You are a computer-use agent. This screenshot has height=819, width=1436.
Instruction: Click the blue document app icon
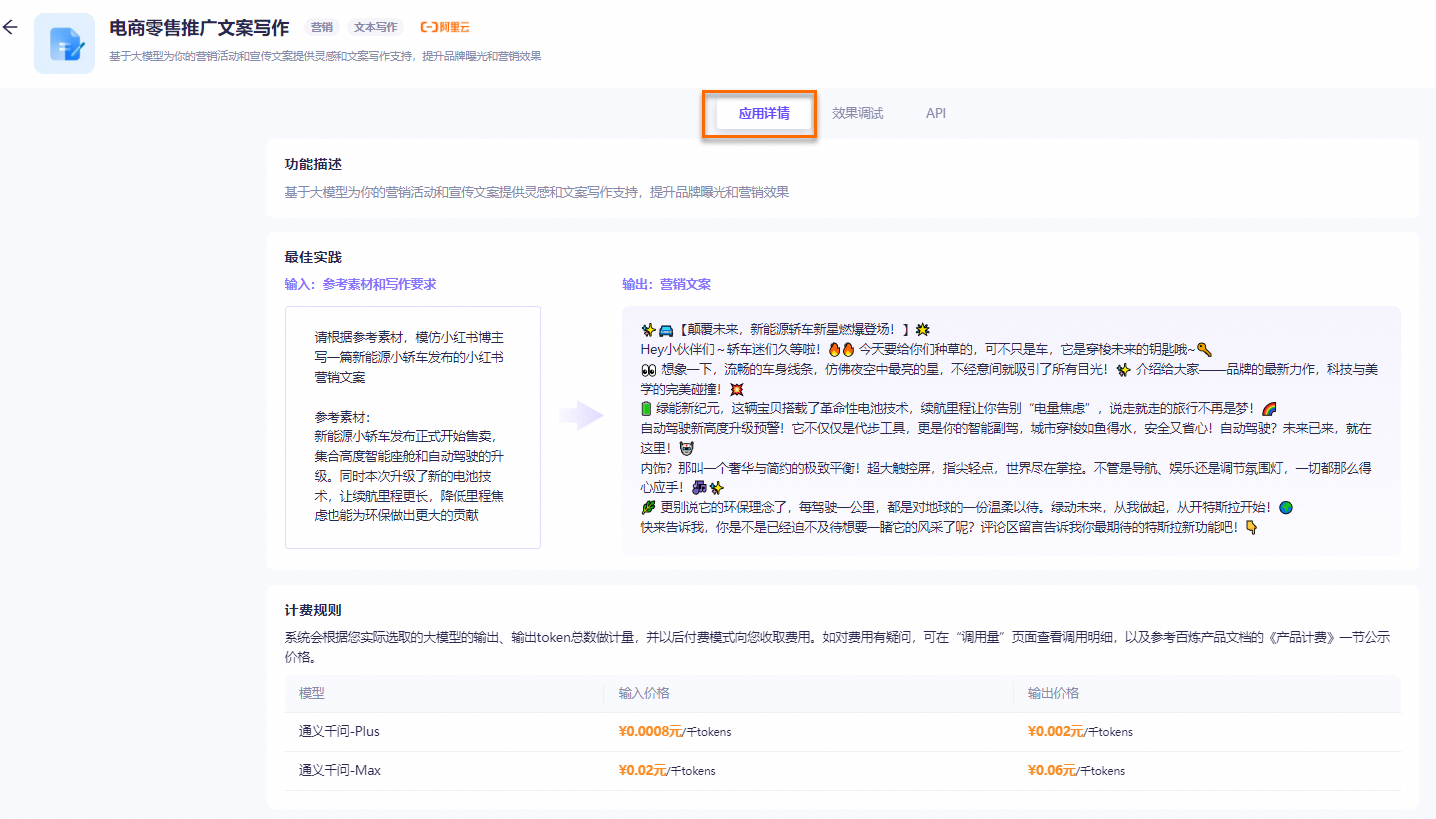tap(64, 43)
